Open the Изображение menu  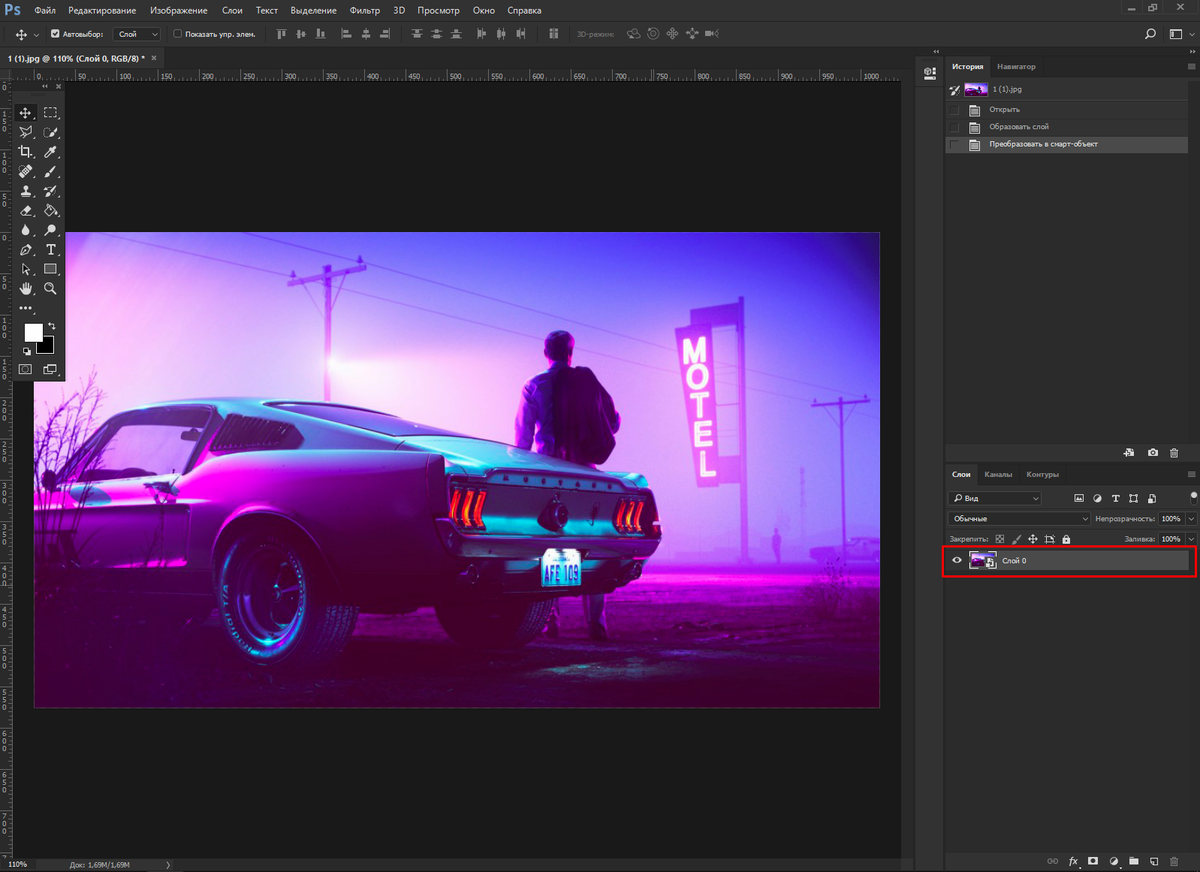(x=179, y=10)
